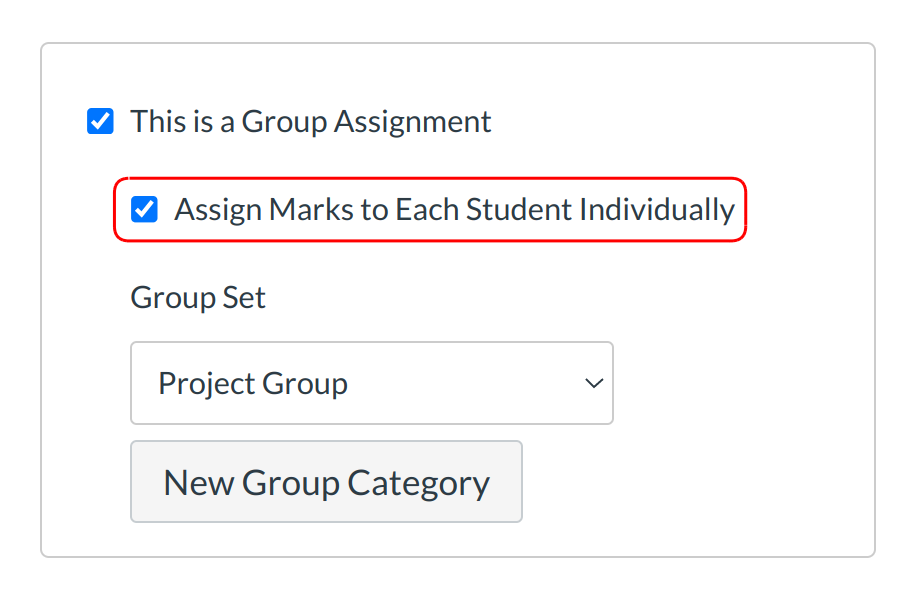The width and height of the screenshot is (918, 602).
Task: Select the 'Project Group' text in the combo box
Action: (253, 383)
